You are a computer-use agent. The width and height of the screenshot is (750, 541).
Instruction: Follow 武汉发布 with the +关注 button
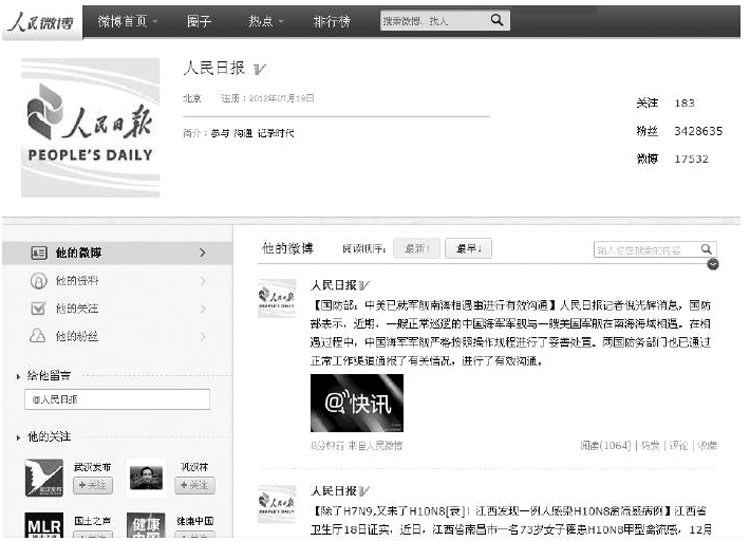pyautogui.click(x=93, y=485)
